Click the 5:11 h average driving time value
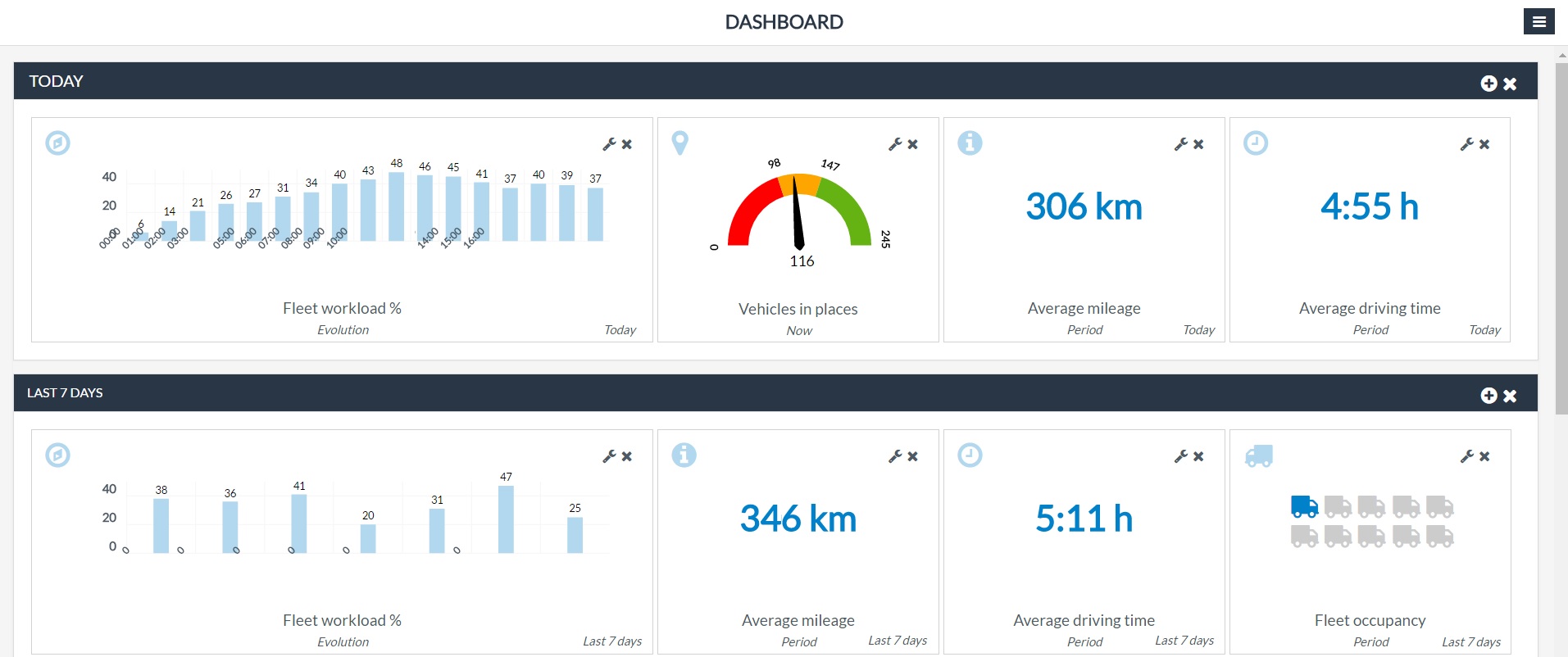The width and height of the screenshot is (1568, 657). point(1084,519)
